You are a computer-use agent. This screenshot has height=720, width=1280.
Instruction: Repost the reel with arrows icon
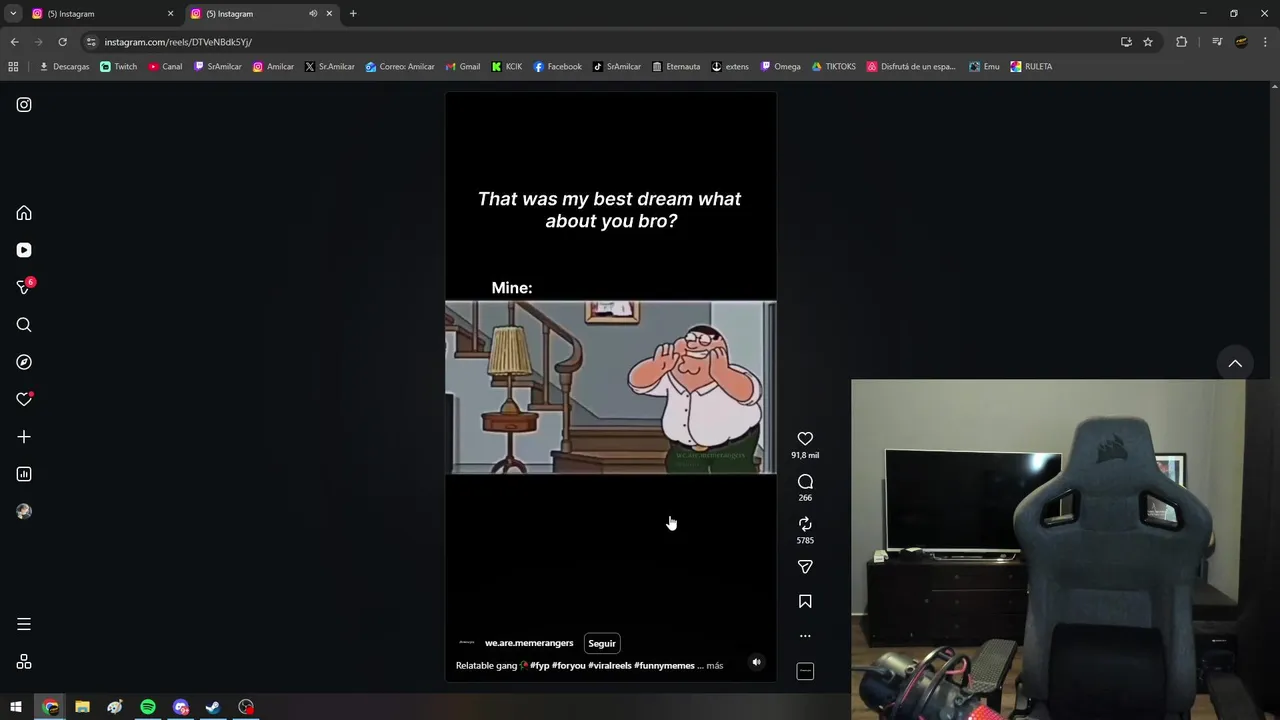tap(805, 524)
